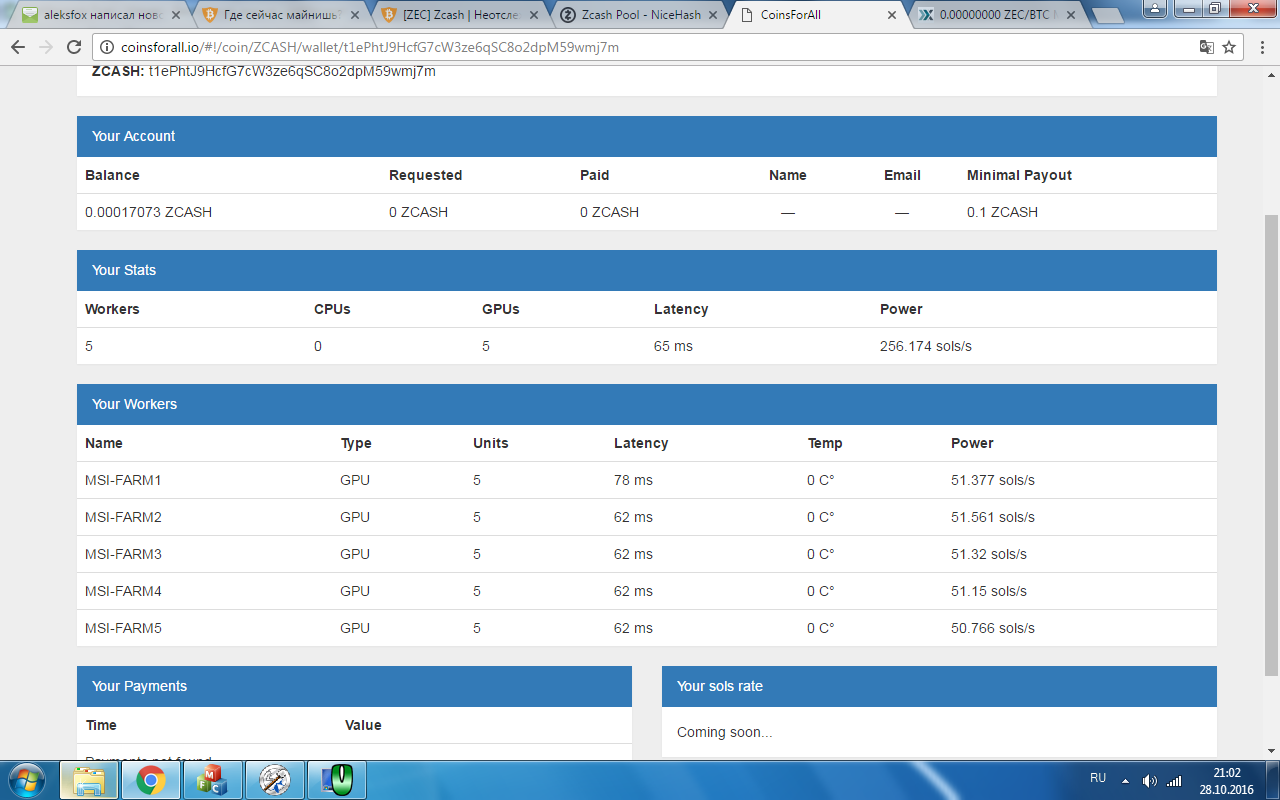Screen dimensions: 1280x800
Task: Click worker name MSI-FARM2
Action: (123, 517)
